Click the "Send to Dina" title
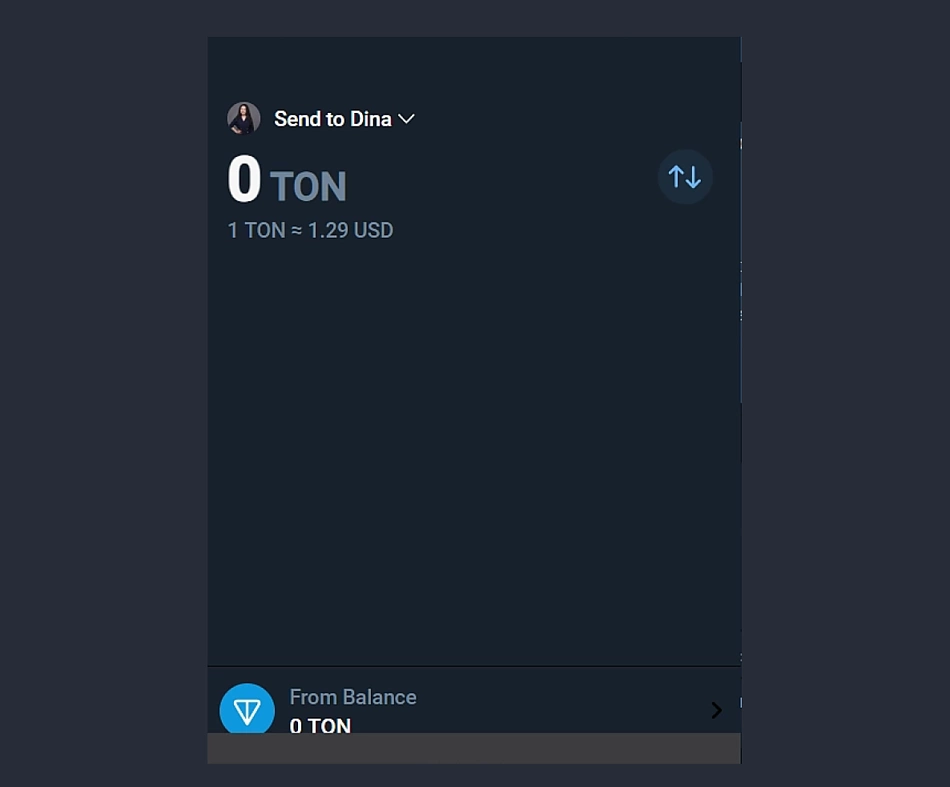950x787 pixels. tap(332, 119)
